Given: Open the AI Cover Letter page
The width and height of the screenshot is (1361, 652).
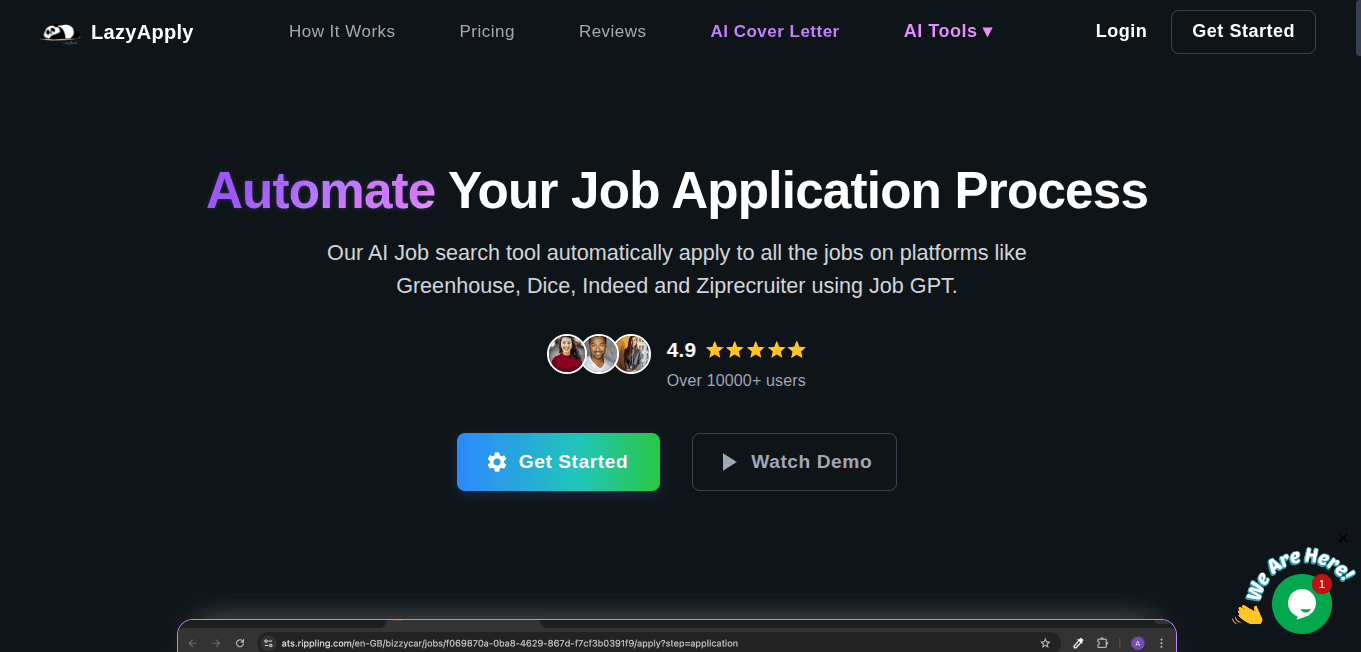Looking at the screenshot, I should pos(775,32).
